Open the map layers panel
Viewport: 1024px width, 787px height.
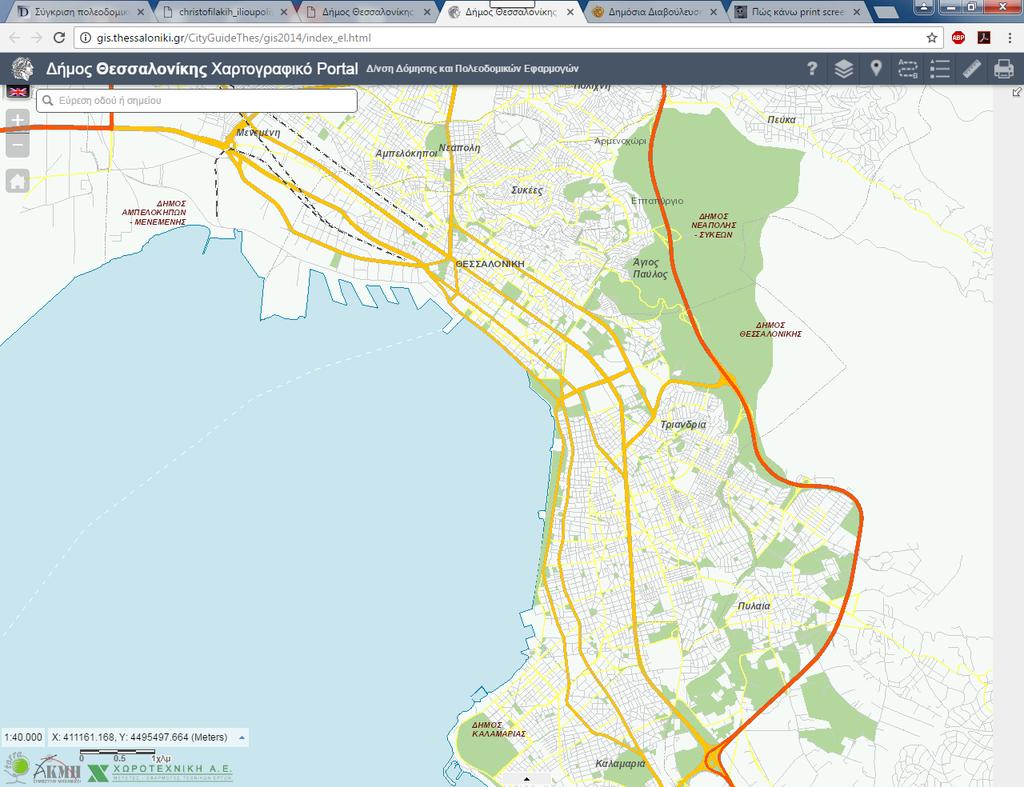point(844,69)
